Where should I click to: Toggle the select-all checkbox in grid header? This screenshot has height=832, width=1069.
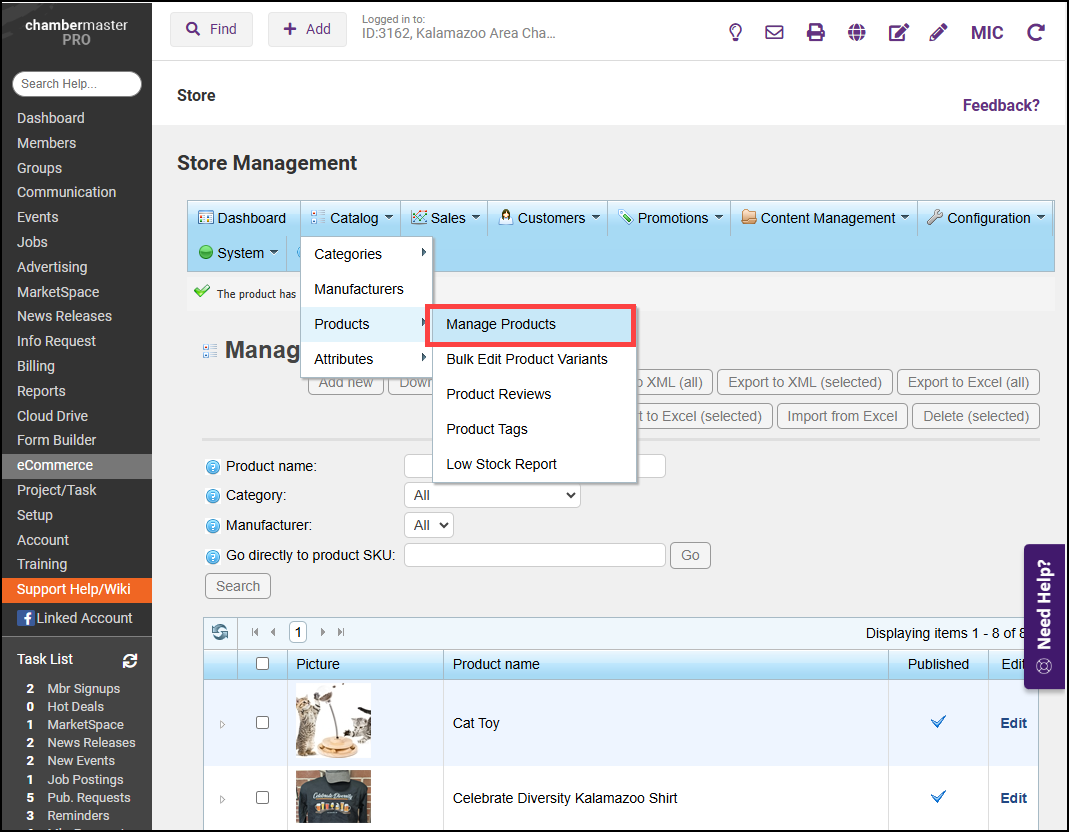point(262,663)
